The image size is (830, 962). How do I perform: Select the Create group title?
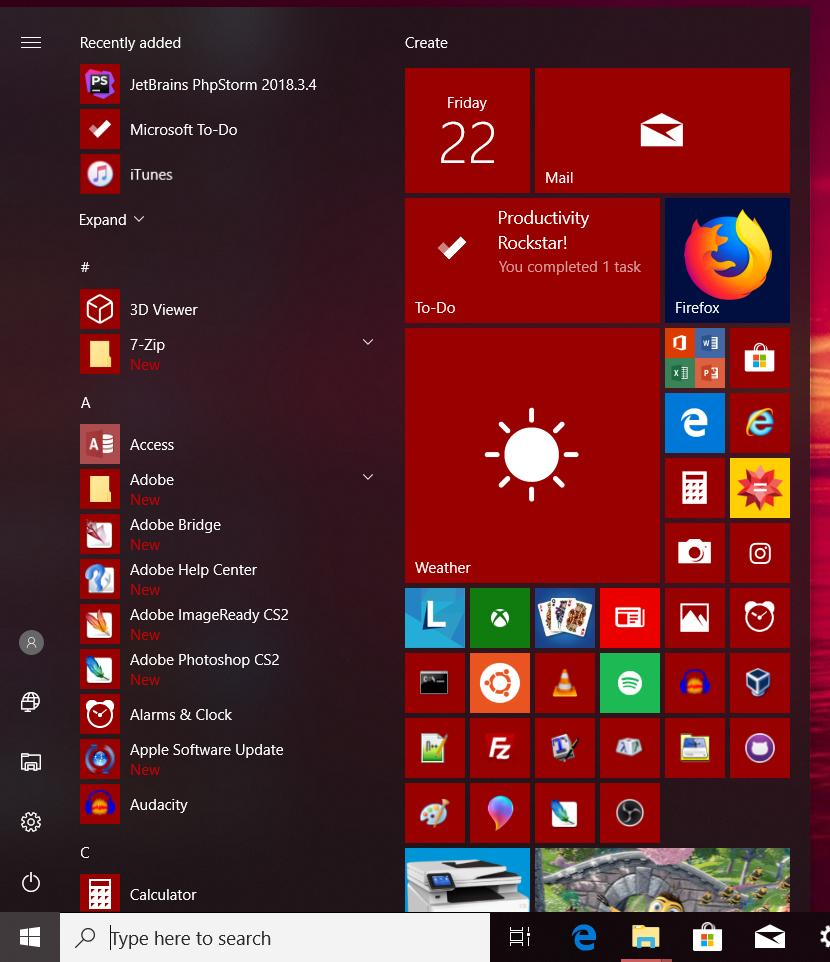(426, 42)
